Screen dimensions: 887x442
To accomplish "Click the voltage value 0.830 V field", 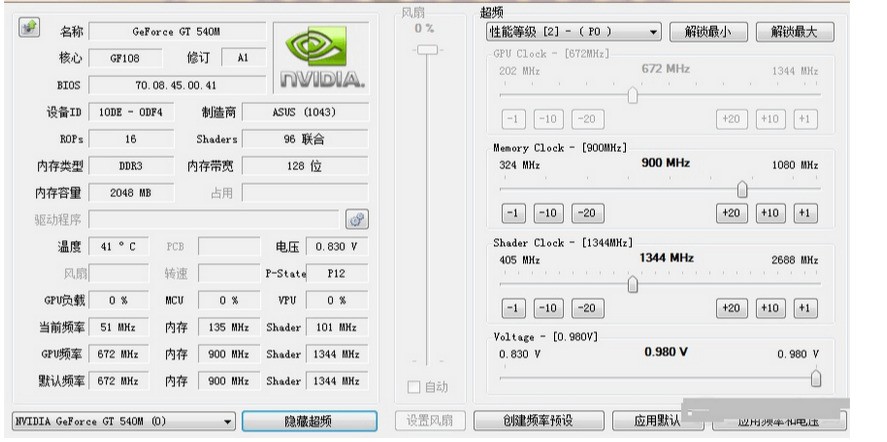I will (337, 247).
